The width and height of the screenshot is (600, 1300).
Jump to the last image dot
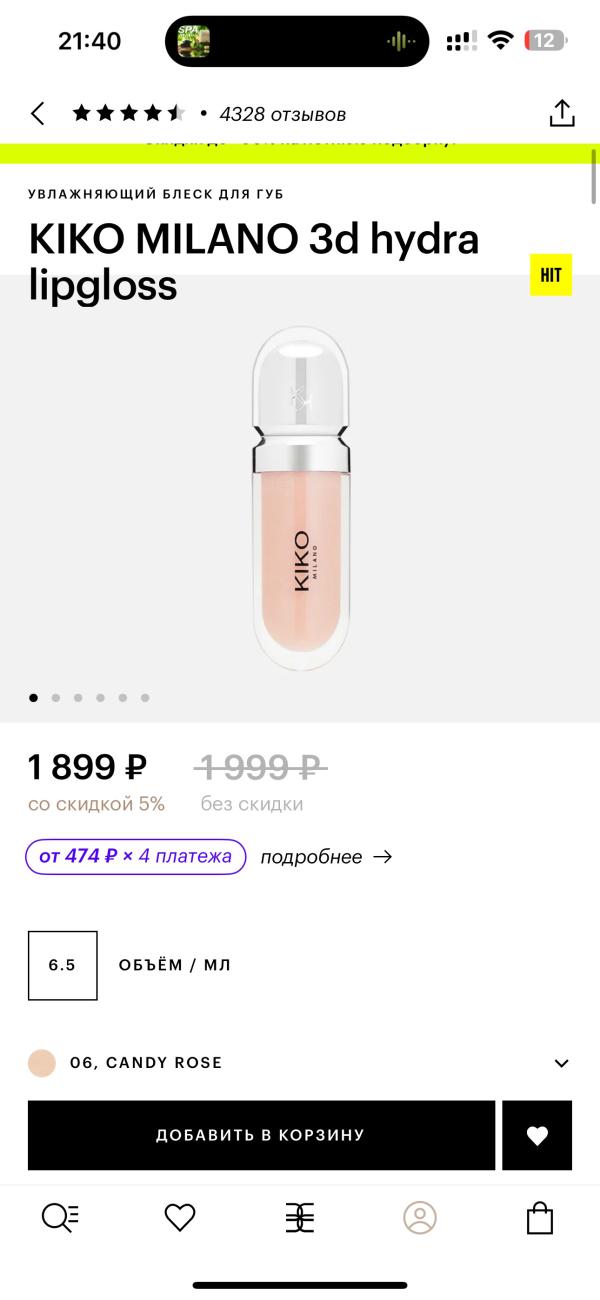(145, 698)
